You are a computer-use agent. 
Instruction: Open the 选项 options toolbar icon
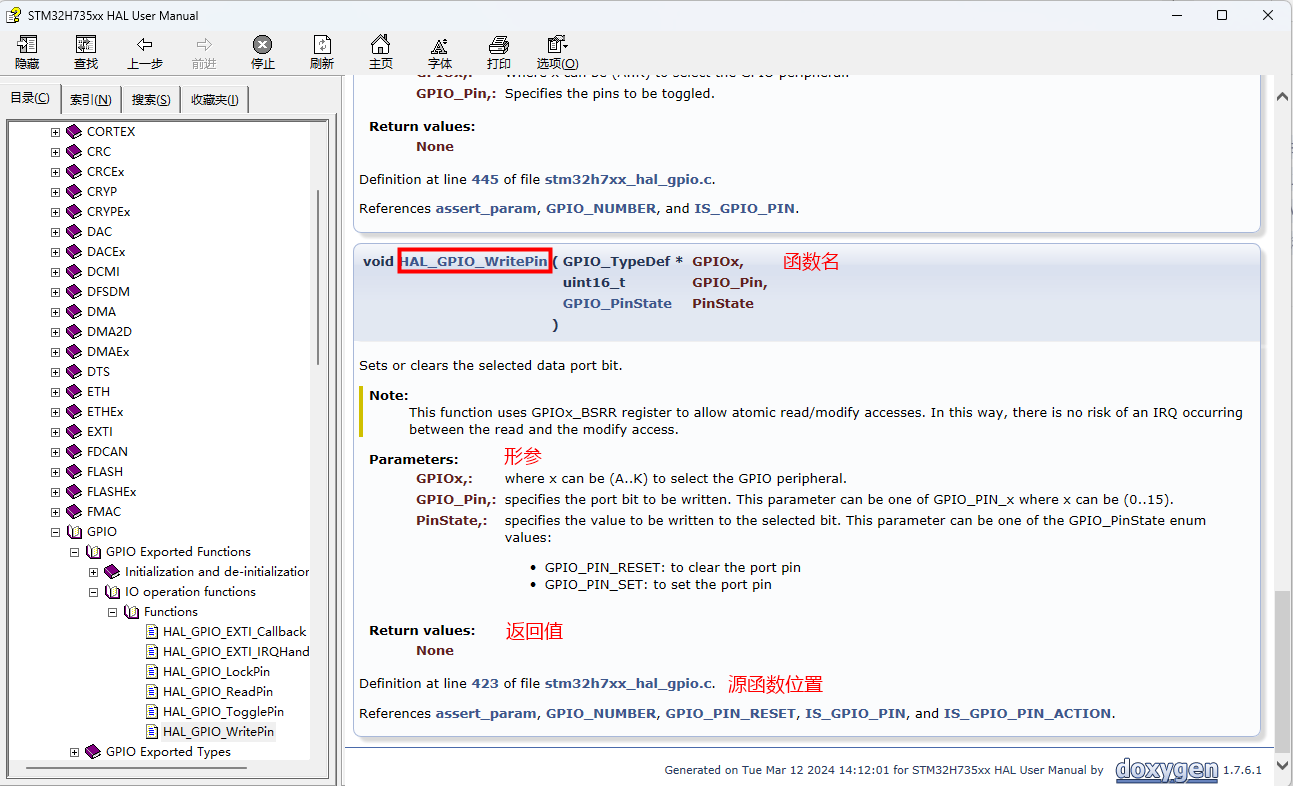[556, 45]
